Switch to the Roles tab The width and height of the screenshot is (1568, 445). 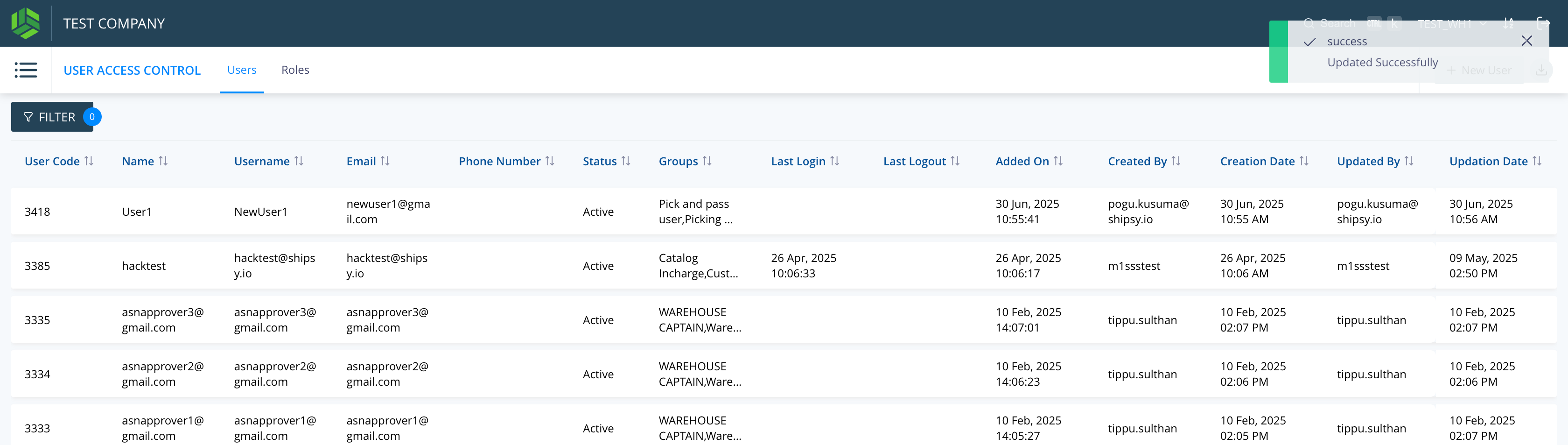click(295, 70)
